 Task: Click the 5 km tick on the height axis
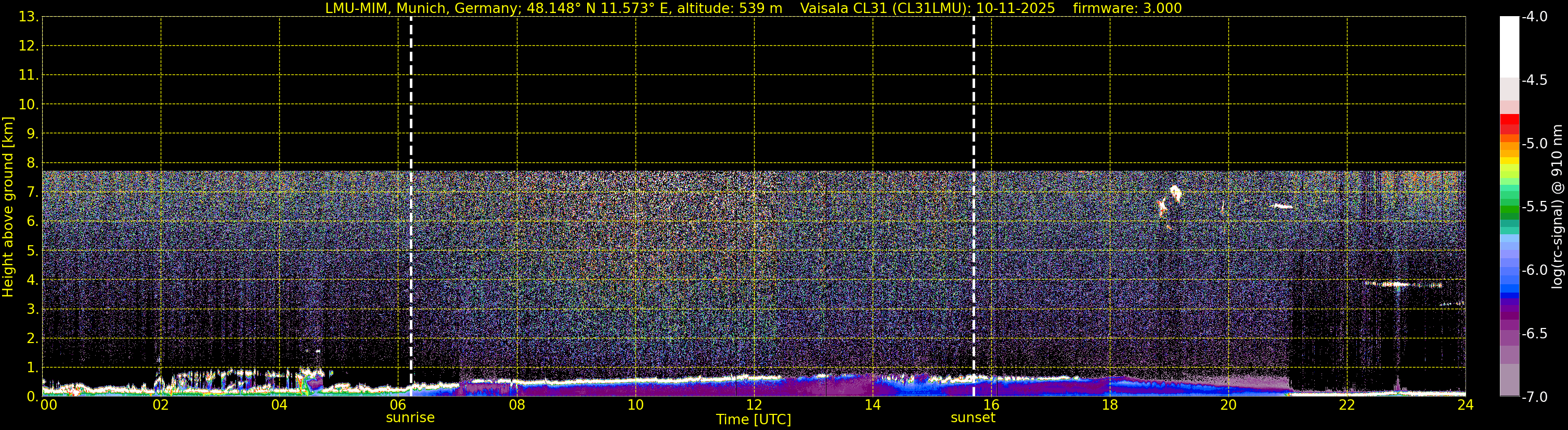coord(32,251)
